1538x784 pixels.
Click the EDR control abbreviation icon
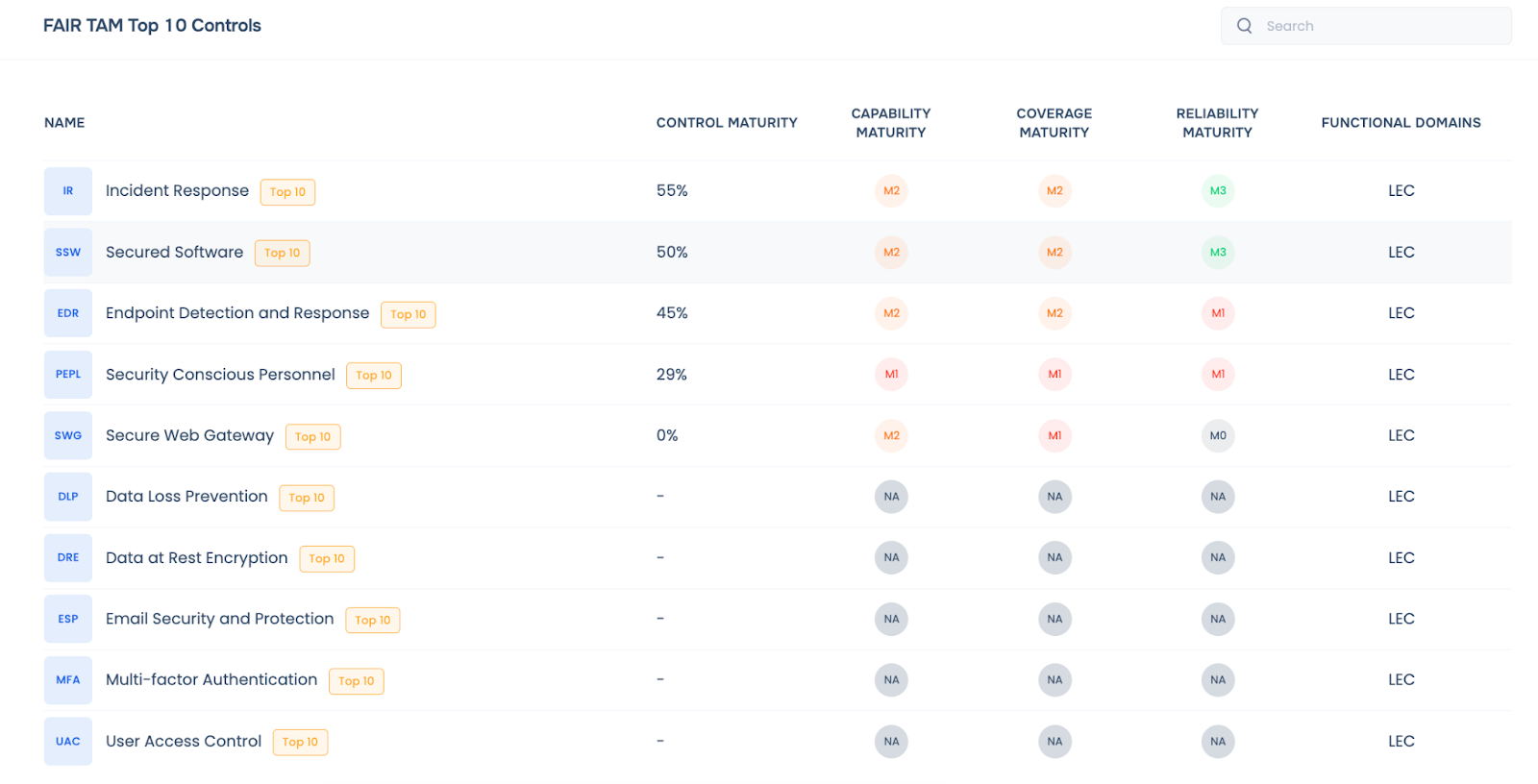68,313
